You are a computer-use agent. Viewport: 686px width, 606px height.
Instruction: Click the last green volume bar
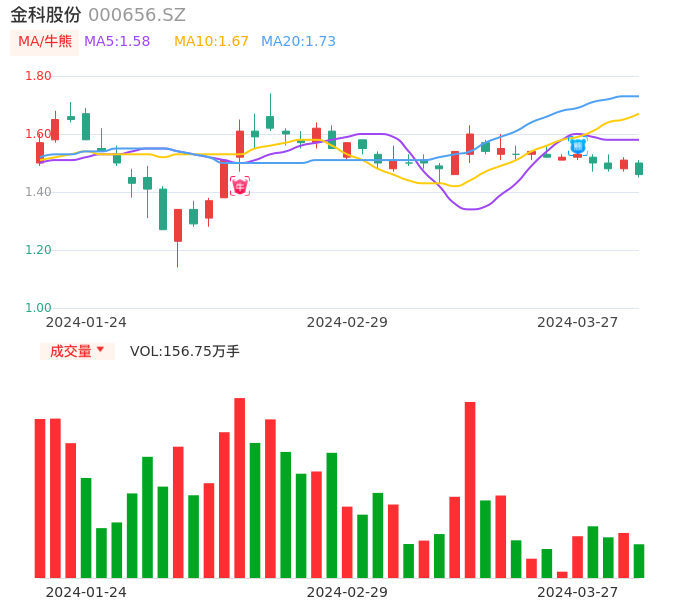pos(639,561)
